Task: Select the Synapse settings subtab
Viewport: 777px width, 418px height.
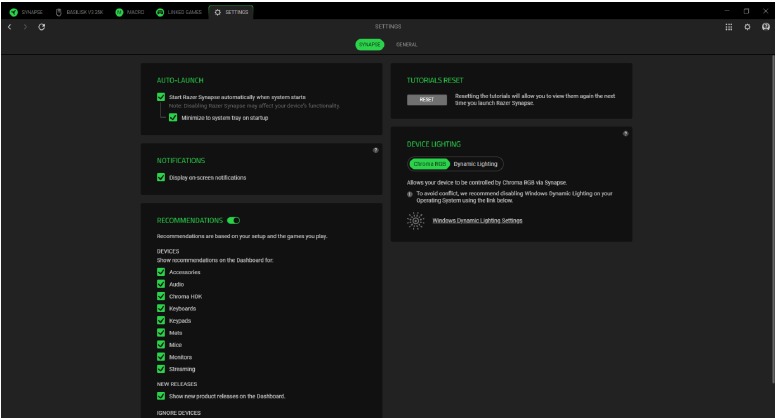Action: [x=370, y=45]
